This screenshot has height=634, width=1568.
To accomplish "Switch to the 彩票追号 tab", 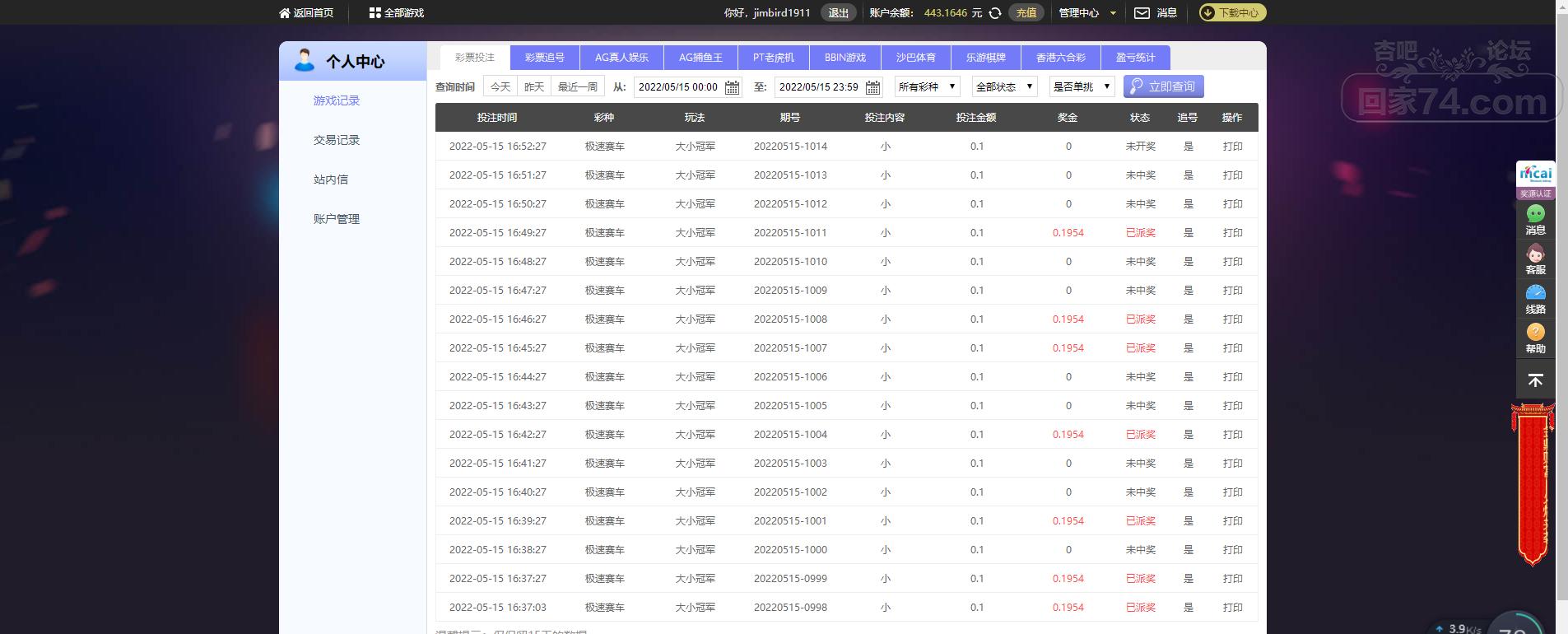I will tap(545, 58).
